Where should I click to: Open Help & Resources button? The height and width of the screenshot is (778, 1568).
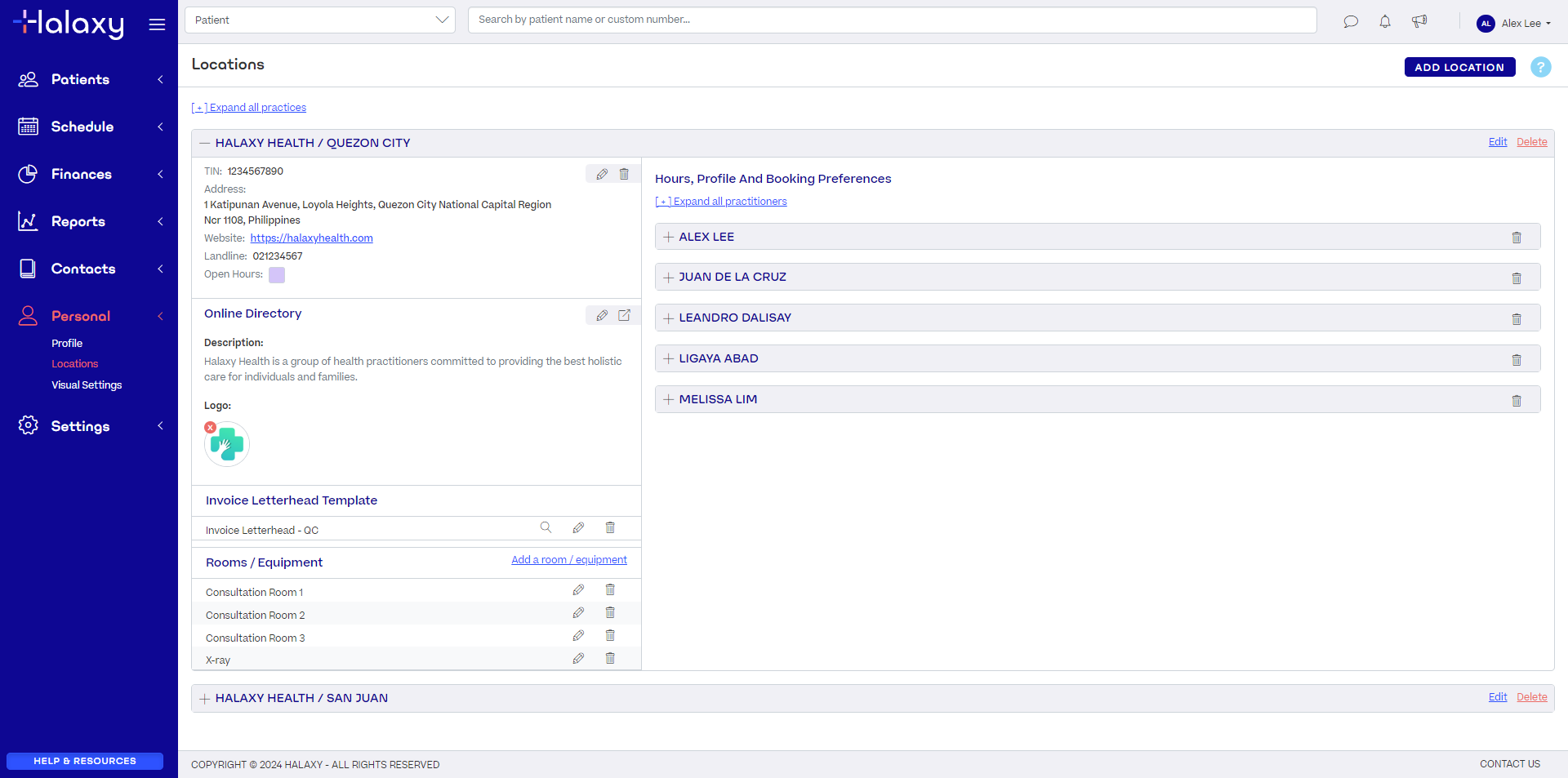(x=85, y=761)
